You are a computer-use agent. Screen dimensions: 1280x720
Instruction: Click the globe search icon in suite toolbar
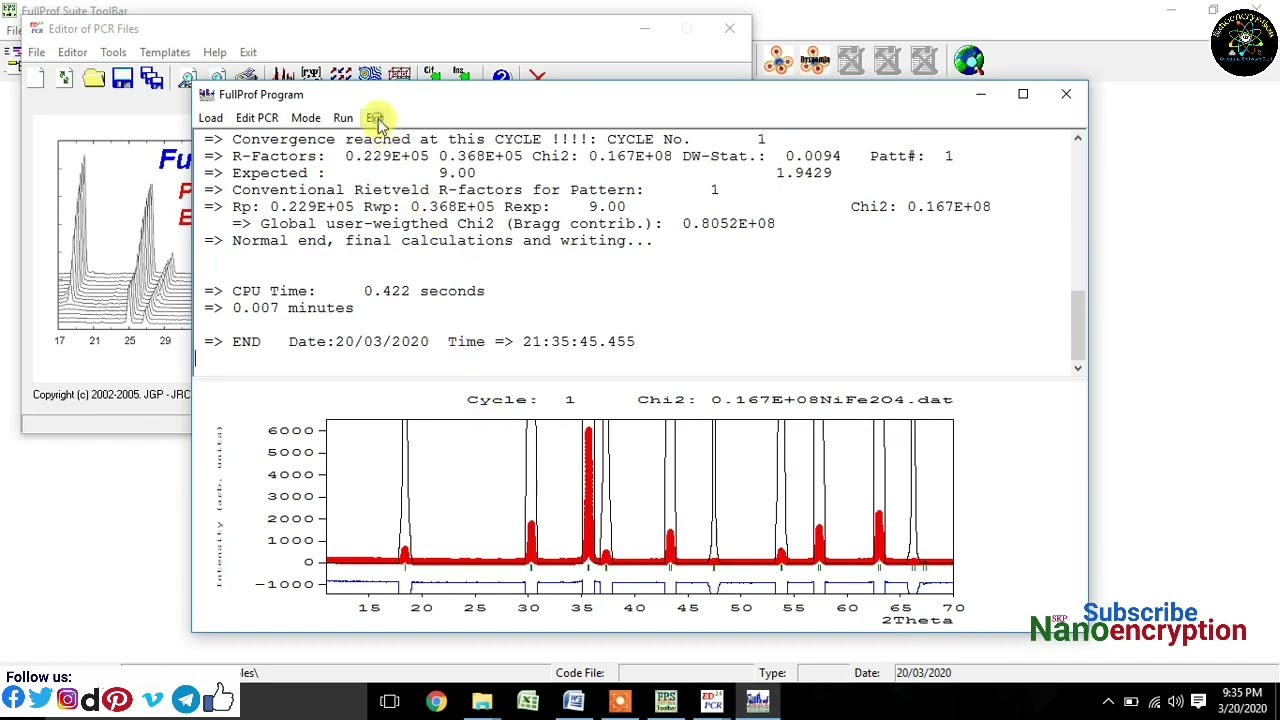click(969, 61)
